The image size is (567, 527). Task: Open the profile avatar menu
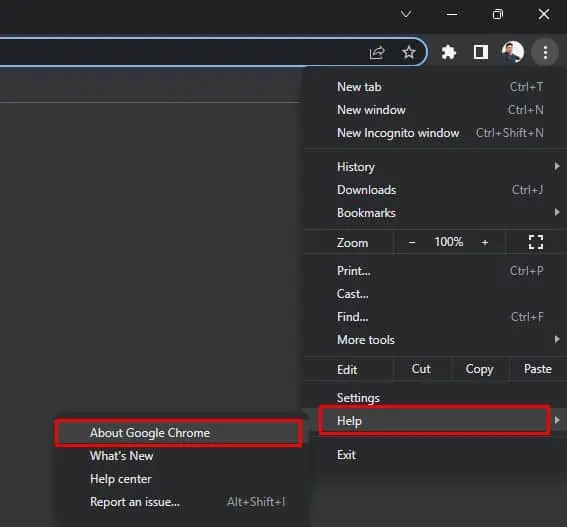coord(513,52)
